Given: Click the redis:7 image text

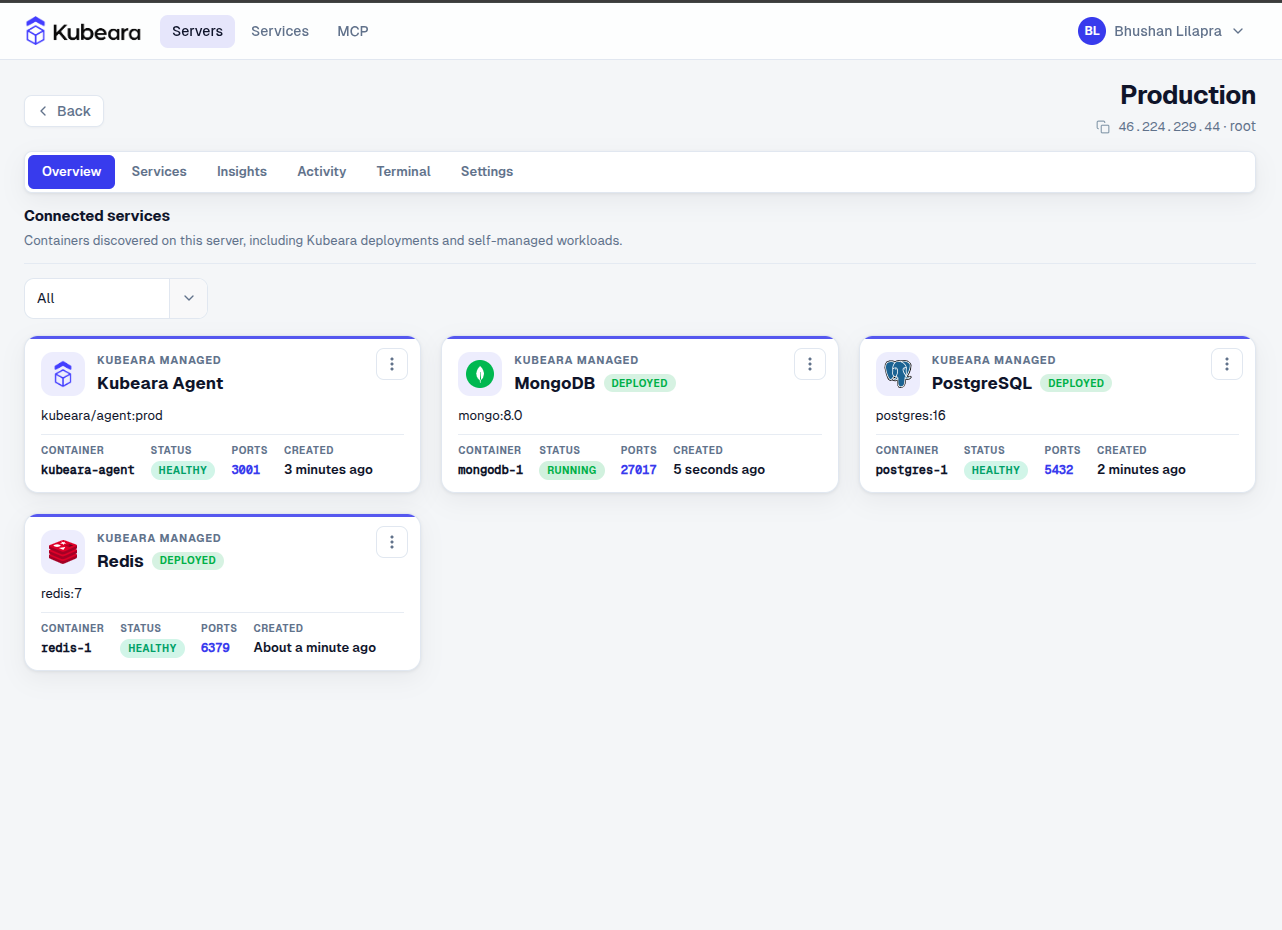Looking at the screenshot, I should point(62,594).
